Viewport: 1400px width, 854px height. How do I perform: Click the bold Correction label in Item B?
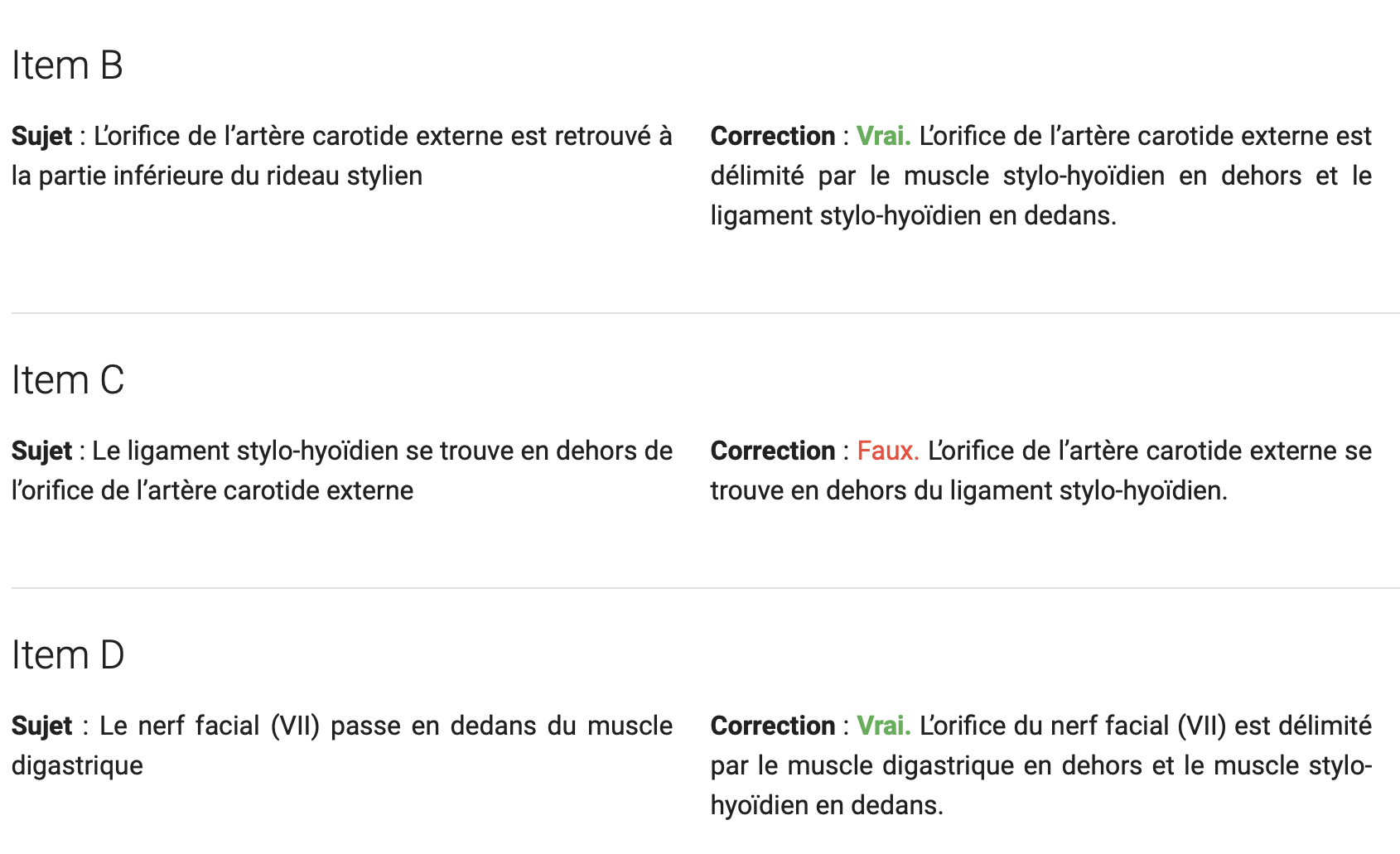click(773, 136)
